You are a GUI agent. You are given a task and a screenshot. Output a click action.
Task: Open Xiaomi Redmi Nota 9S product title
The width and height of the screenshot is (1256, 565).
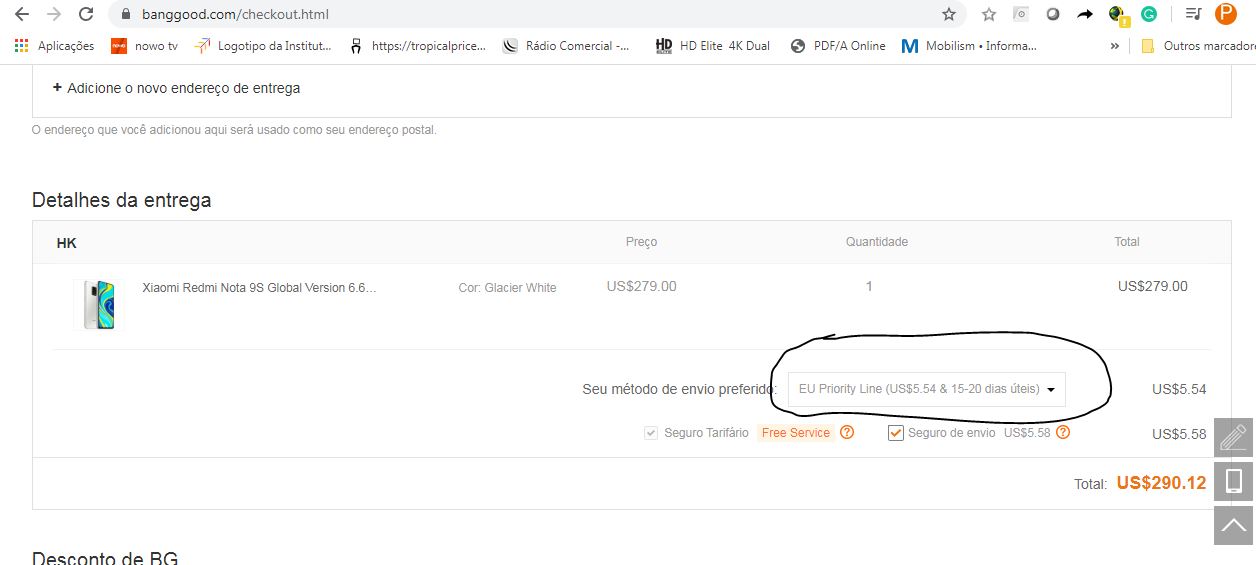[x=259, y=288]
